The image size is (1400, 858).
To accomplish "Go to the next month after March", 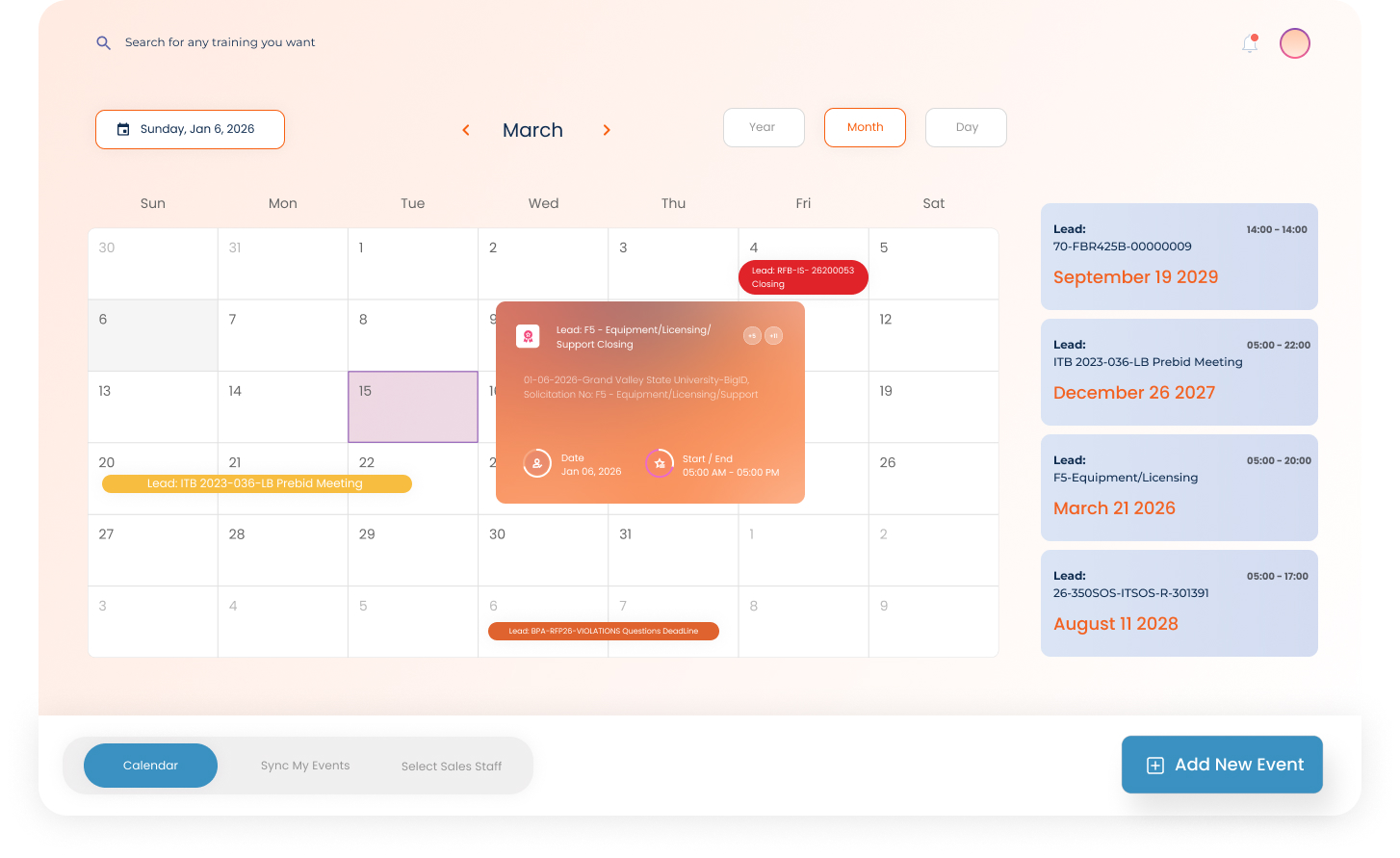I will point(607,130).
